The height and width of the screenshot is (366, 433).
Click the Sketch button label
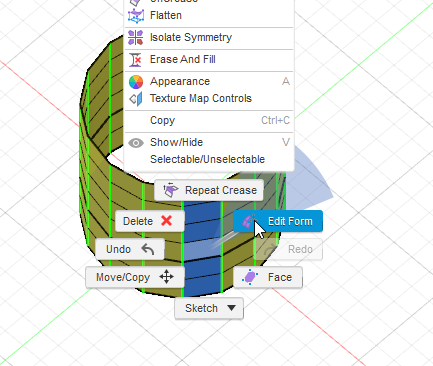click(201, 308)
